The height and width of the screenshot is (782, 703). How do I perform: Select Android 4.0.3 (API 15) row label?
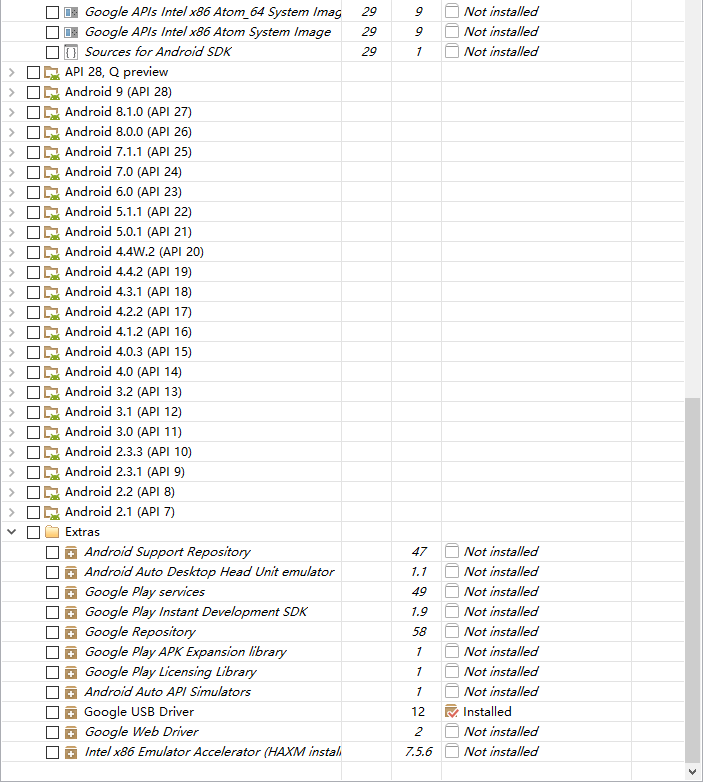pos(128,352)
